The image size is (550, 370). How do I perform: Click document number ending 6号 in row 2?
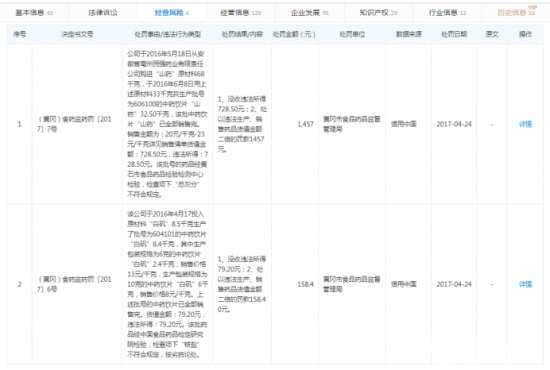pos(74,284)
